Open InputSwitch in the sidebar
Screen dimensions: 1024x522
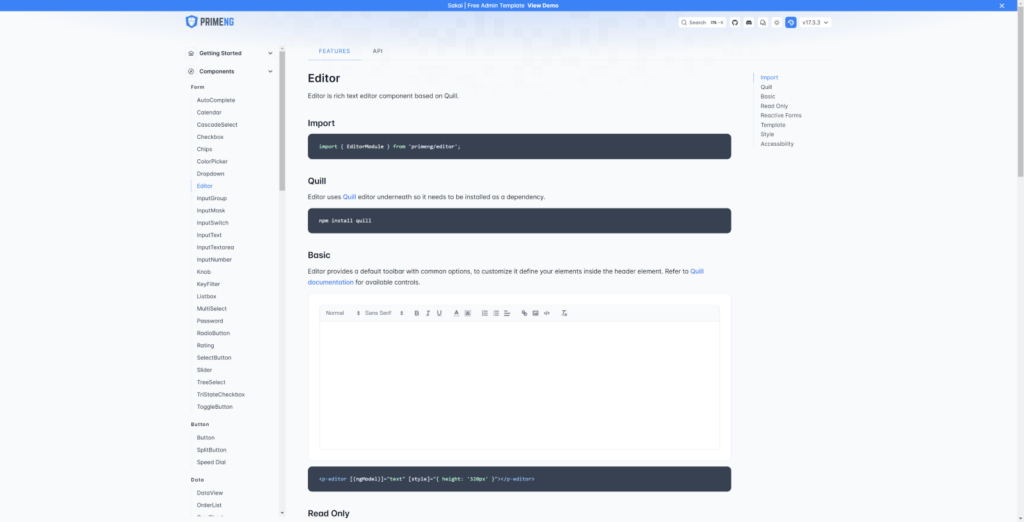(x=212, y=223)
